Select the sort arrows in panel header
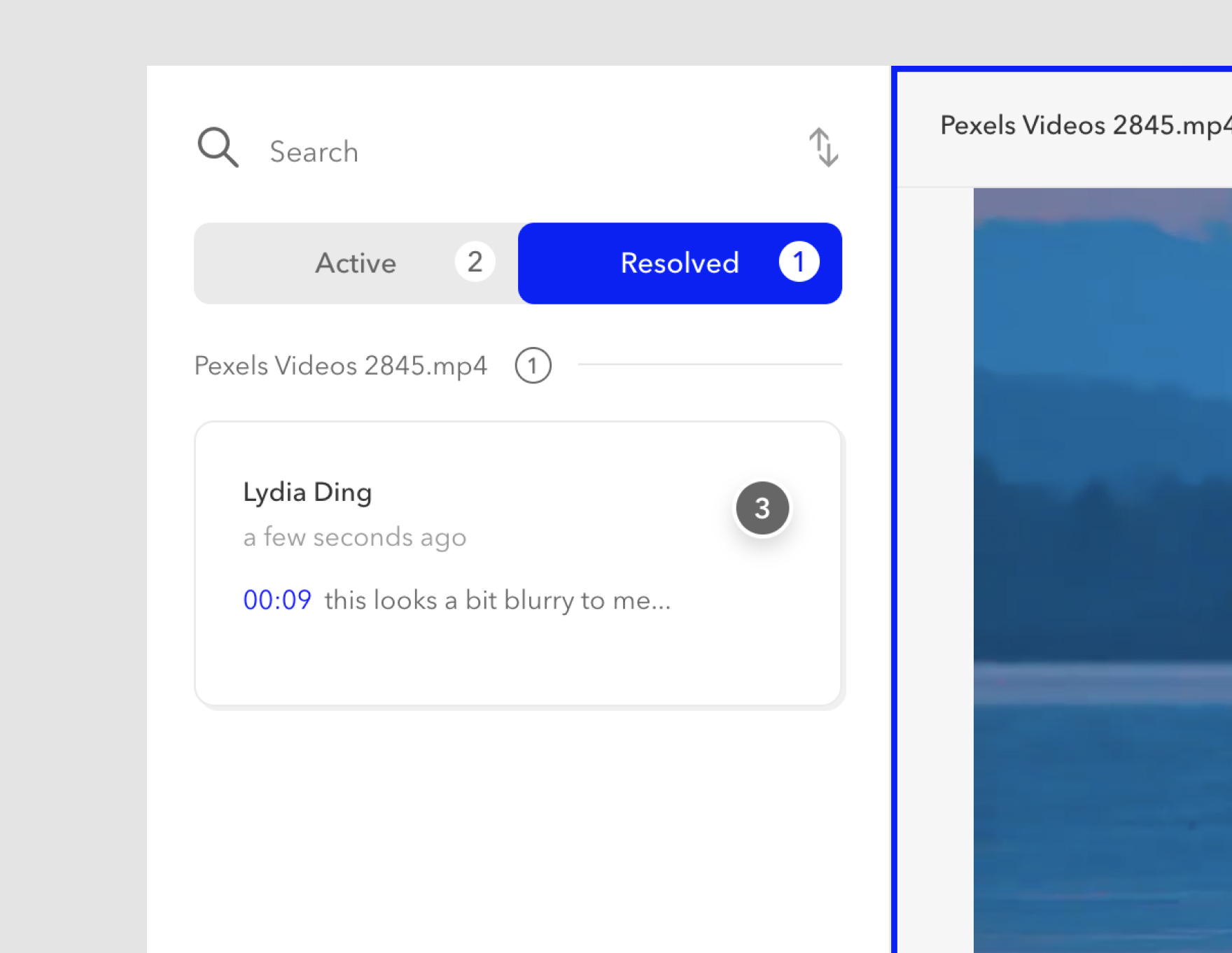The height and width of the screenshot is (953, 1232). [x=823, y=148]
